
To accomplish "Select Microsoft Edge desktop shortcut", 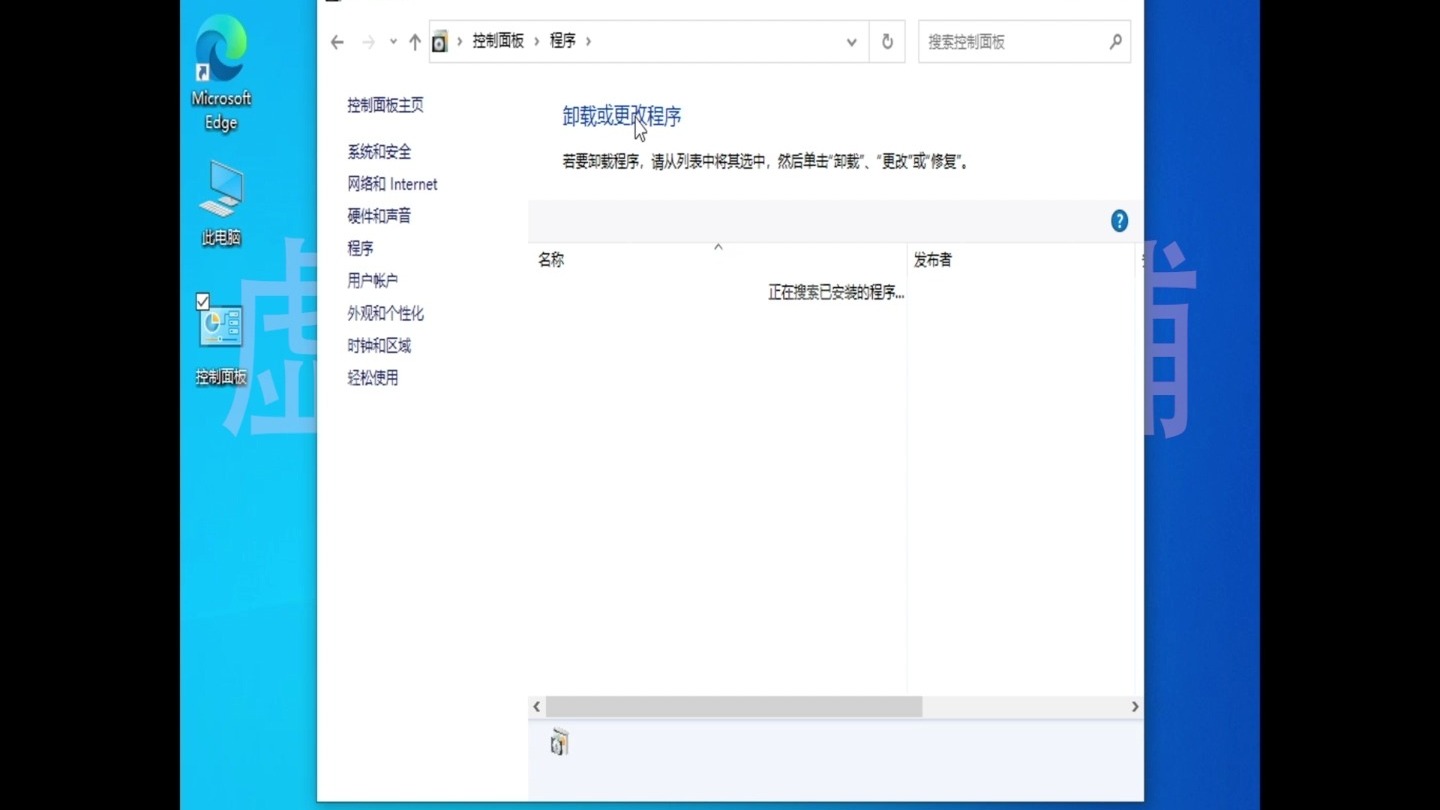I will pyautogui.click(x=221, y=74).
